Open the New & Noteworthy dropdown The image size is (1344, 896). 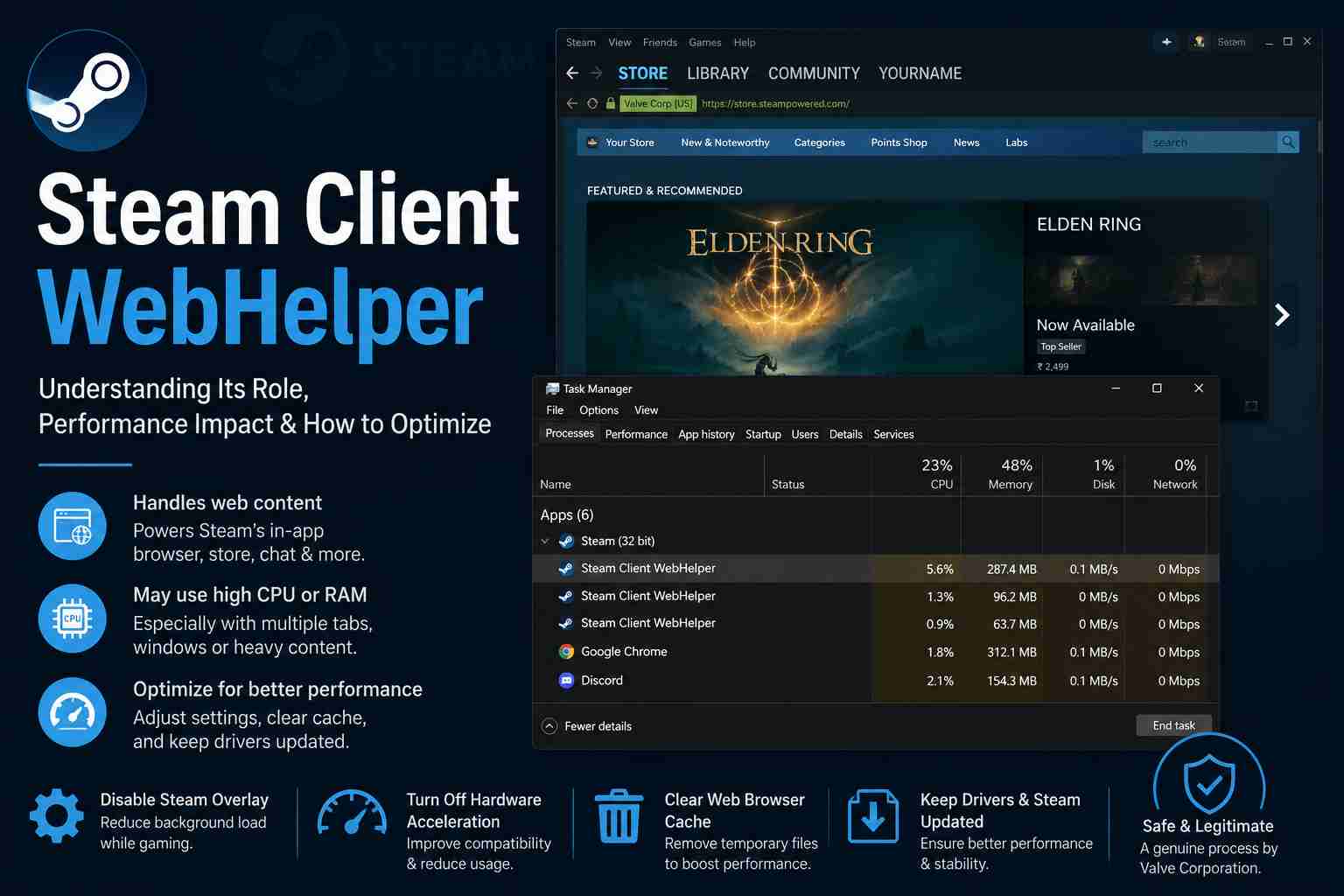(x=725, y=143)
